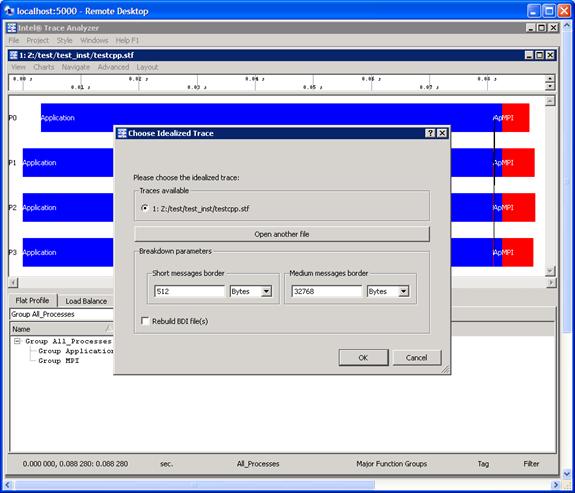The image size is (575, 493).
Task: Click the Remote Desktop title bar icon
Action: [9, 11]
